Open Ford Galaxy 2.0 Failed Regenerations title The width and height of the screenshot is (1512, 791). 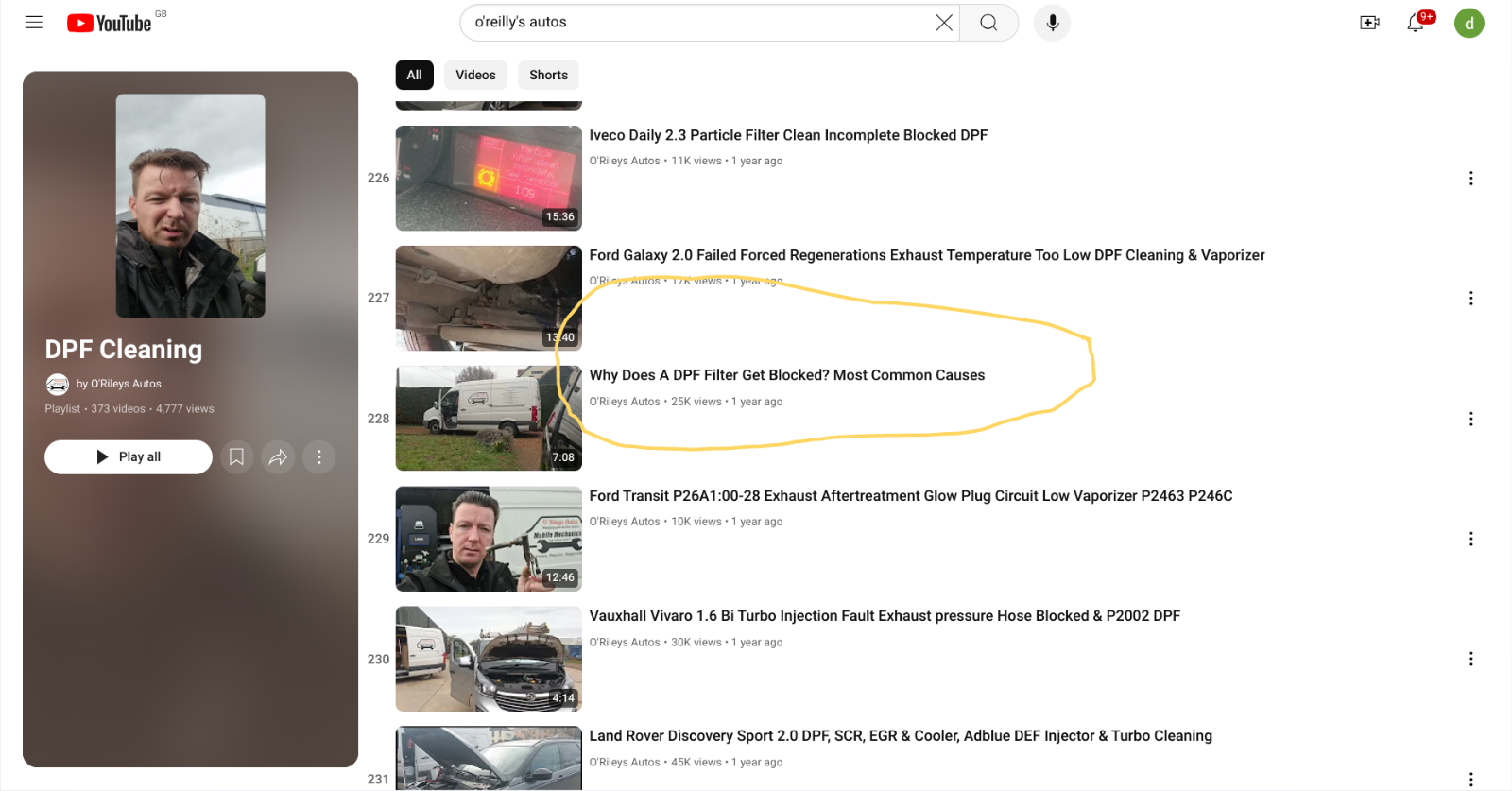927,255
